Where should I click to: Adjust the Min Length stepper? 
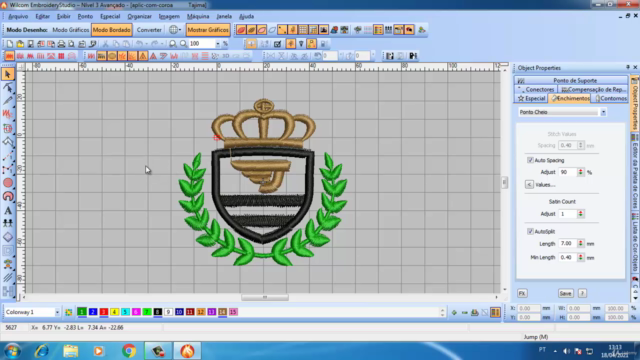[x=580, y=258]
